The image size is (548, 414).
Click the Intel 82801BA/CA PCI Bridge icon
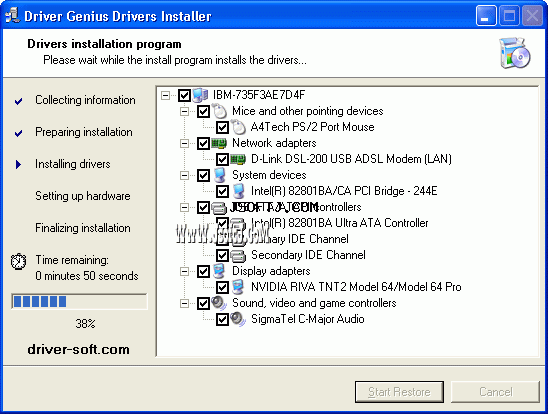pyautogui.click(x=238, y=191)
